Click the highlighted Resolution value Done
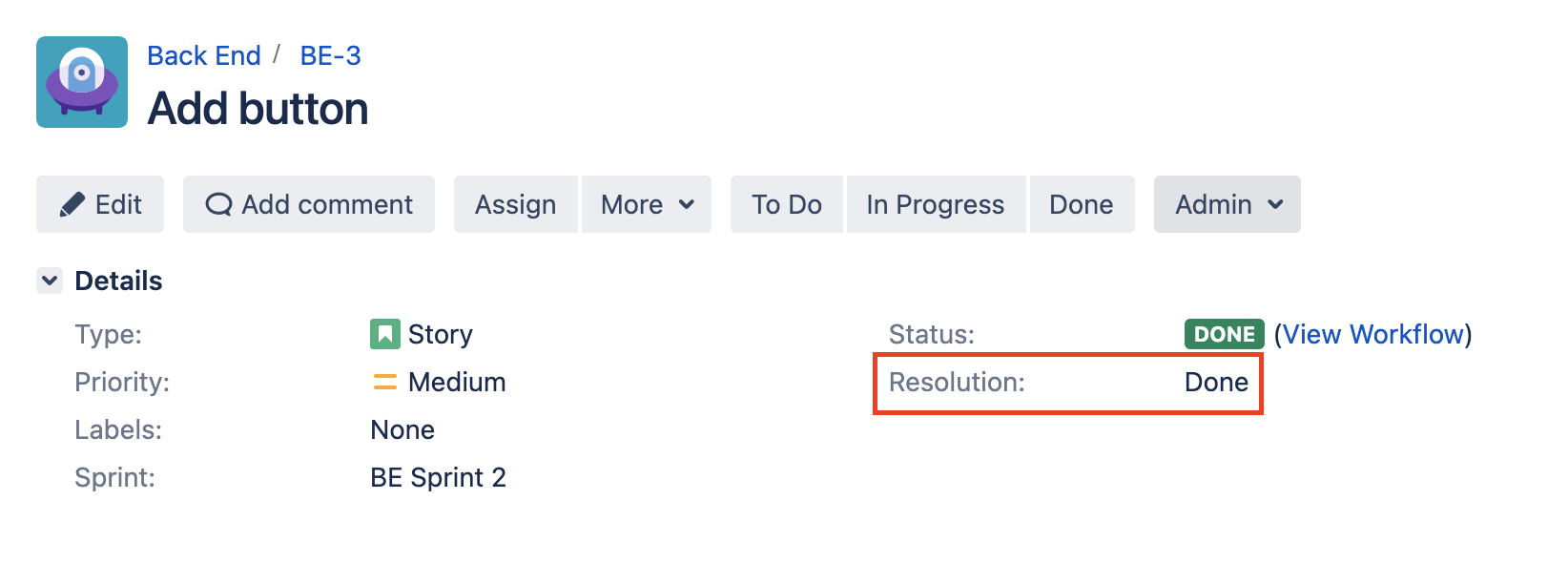Image resolution: width=1568 pixels, height=563 pixels. click(1215, 382)
